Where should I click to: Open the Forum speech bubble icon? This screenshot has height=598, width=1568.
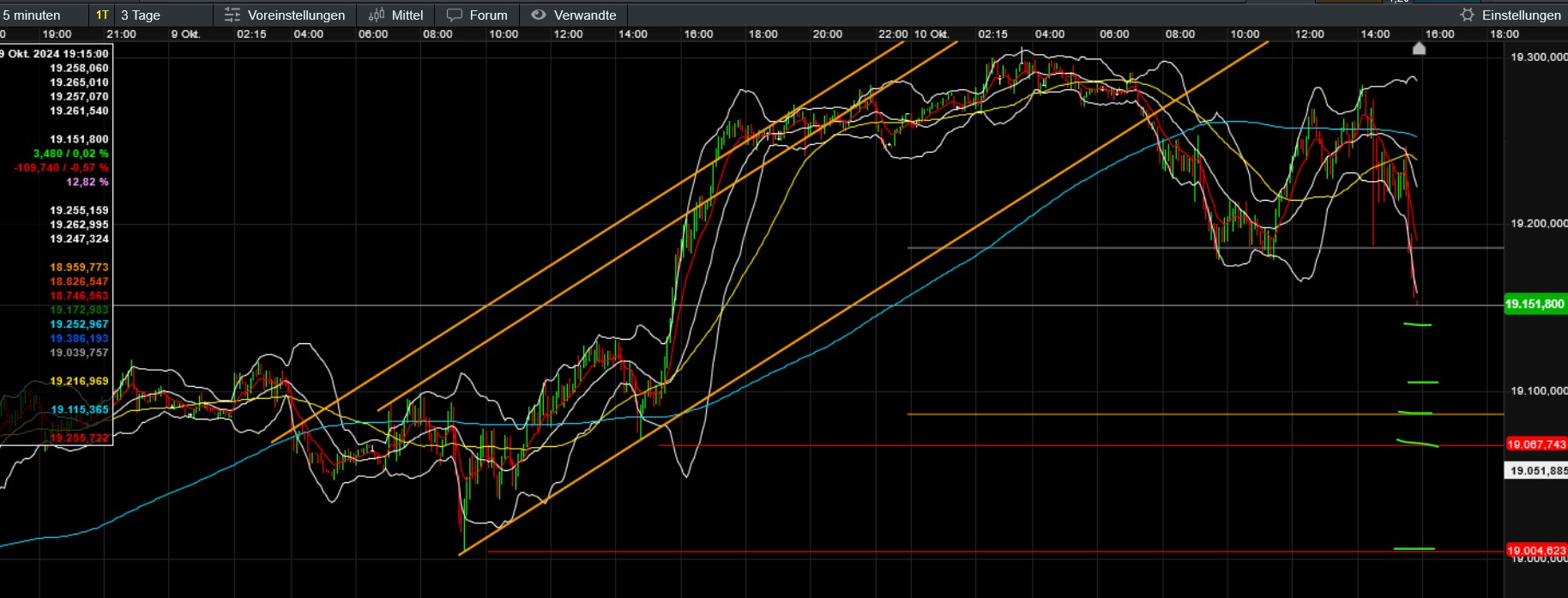(455, 15)
